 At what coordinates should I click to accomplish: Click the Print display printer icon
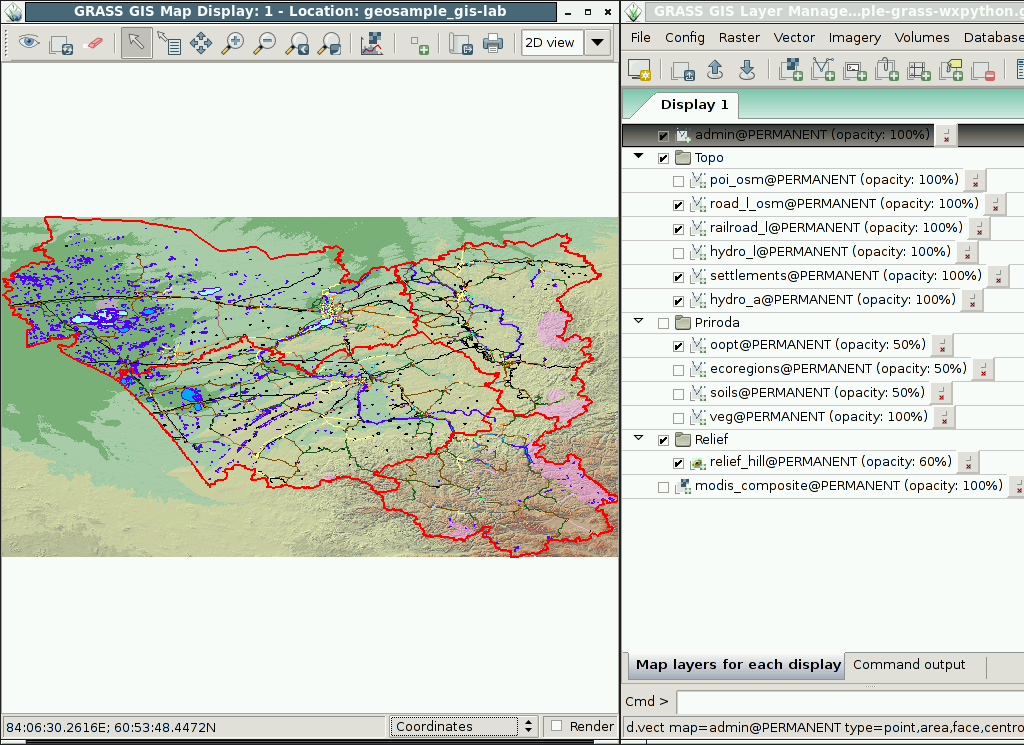(492, 43)
